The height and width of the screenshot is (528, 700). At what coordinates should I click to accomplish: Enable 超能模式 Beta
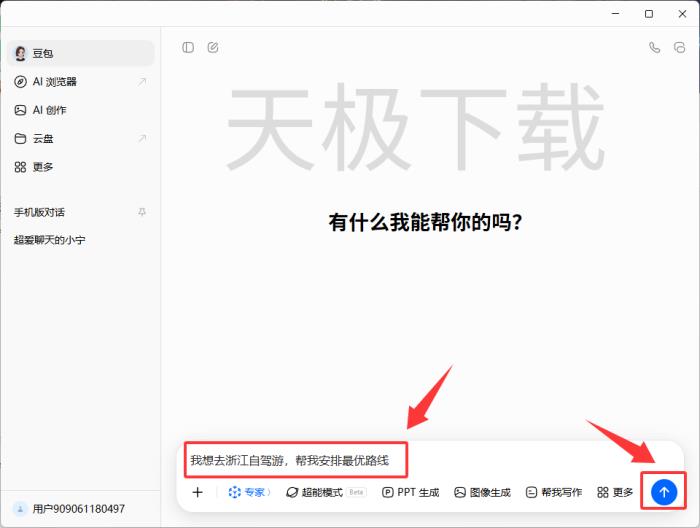(x=326, y=492)
